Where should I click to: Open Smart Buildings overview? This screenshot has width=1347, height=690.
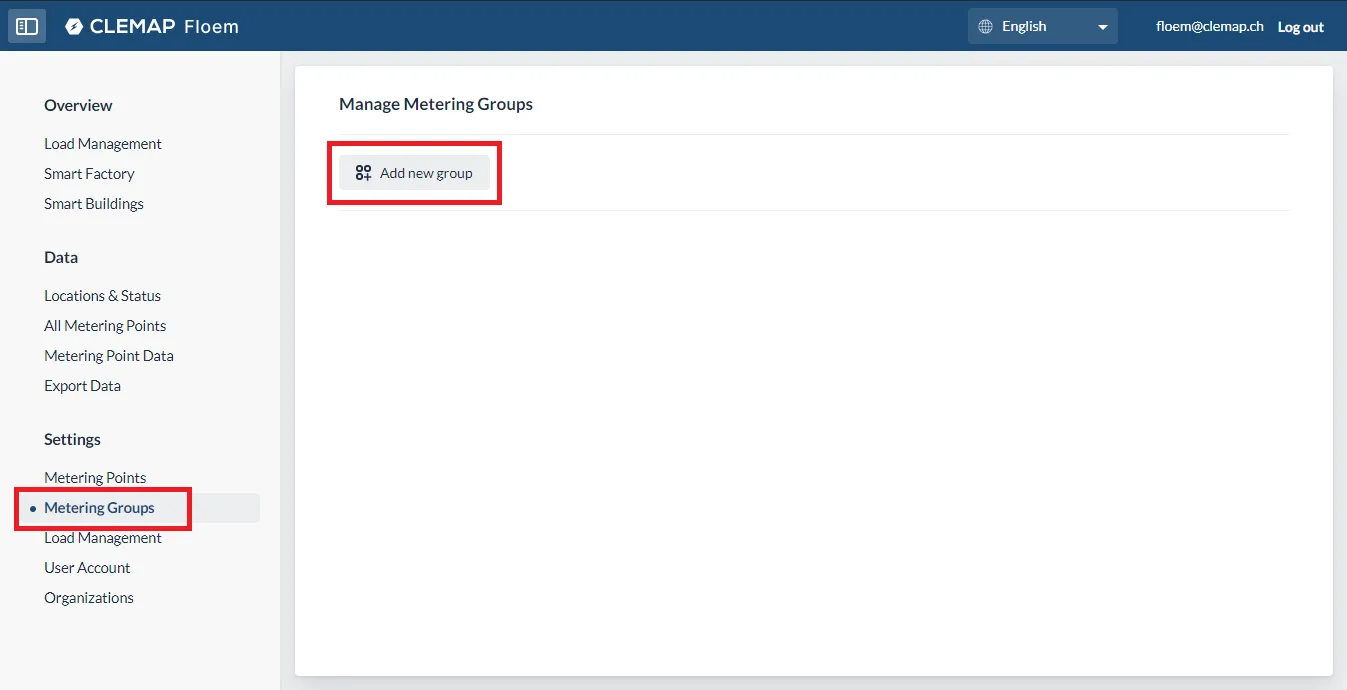point(94,204)
